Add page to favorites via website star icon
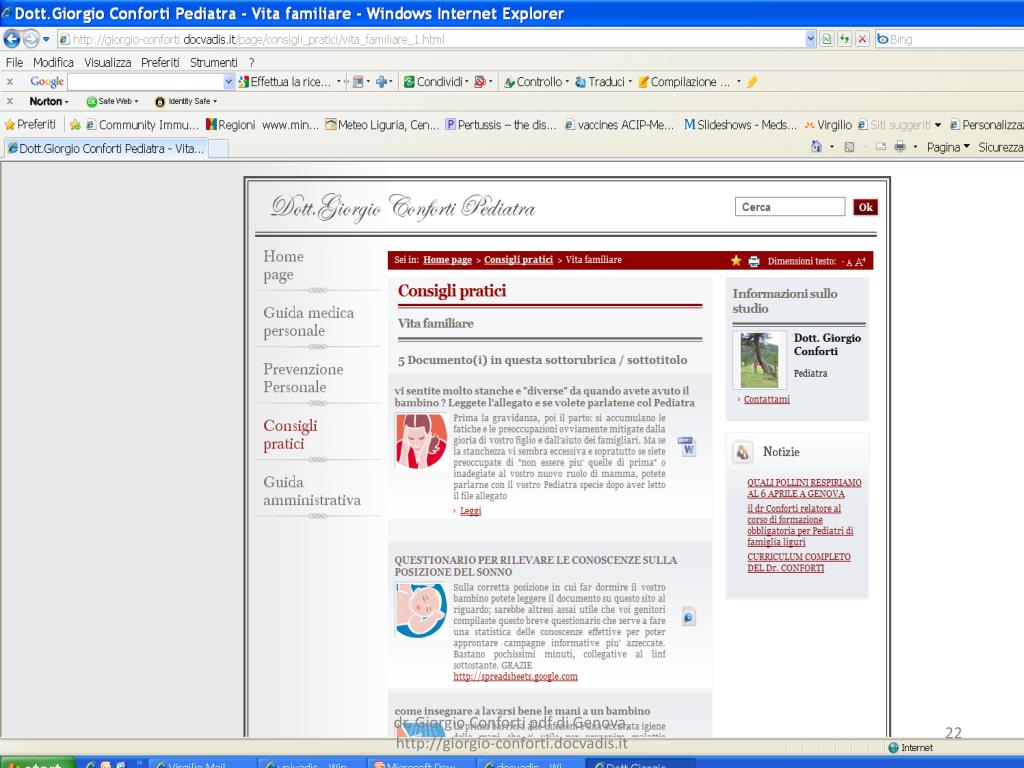Viewport: 1024px width, 768px height. pos(736,261)
